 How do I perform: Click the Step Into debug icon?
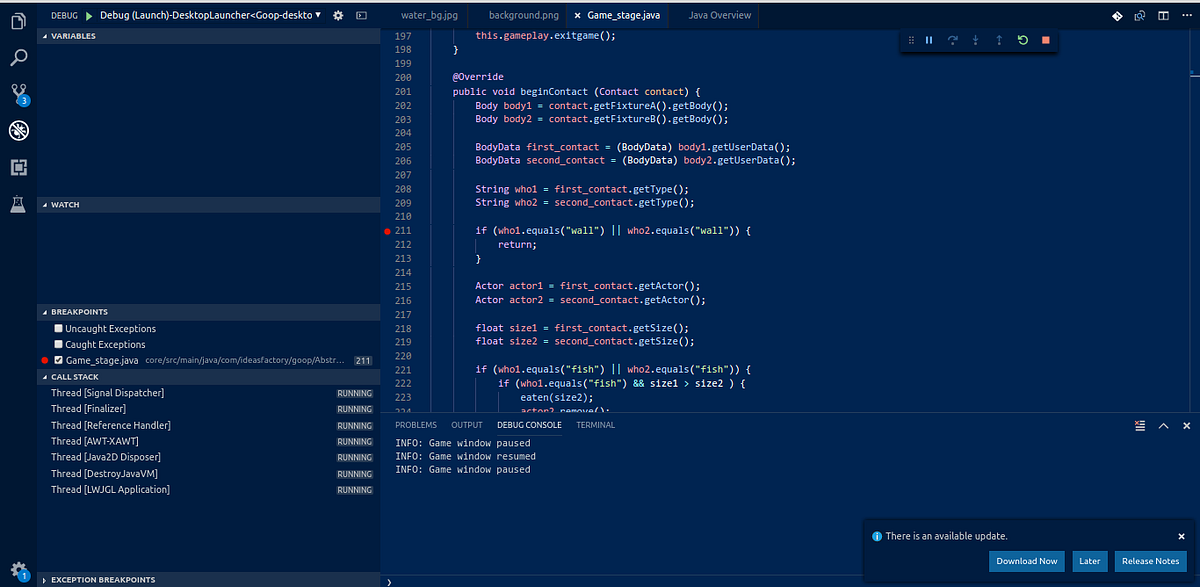point(975,40)
